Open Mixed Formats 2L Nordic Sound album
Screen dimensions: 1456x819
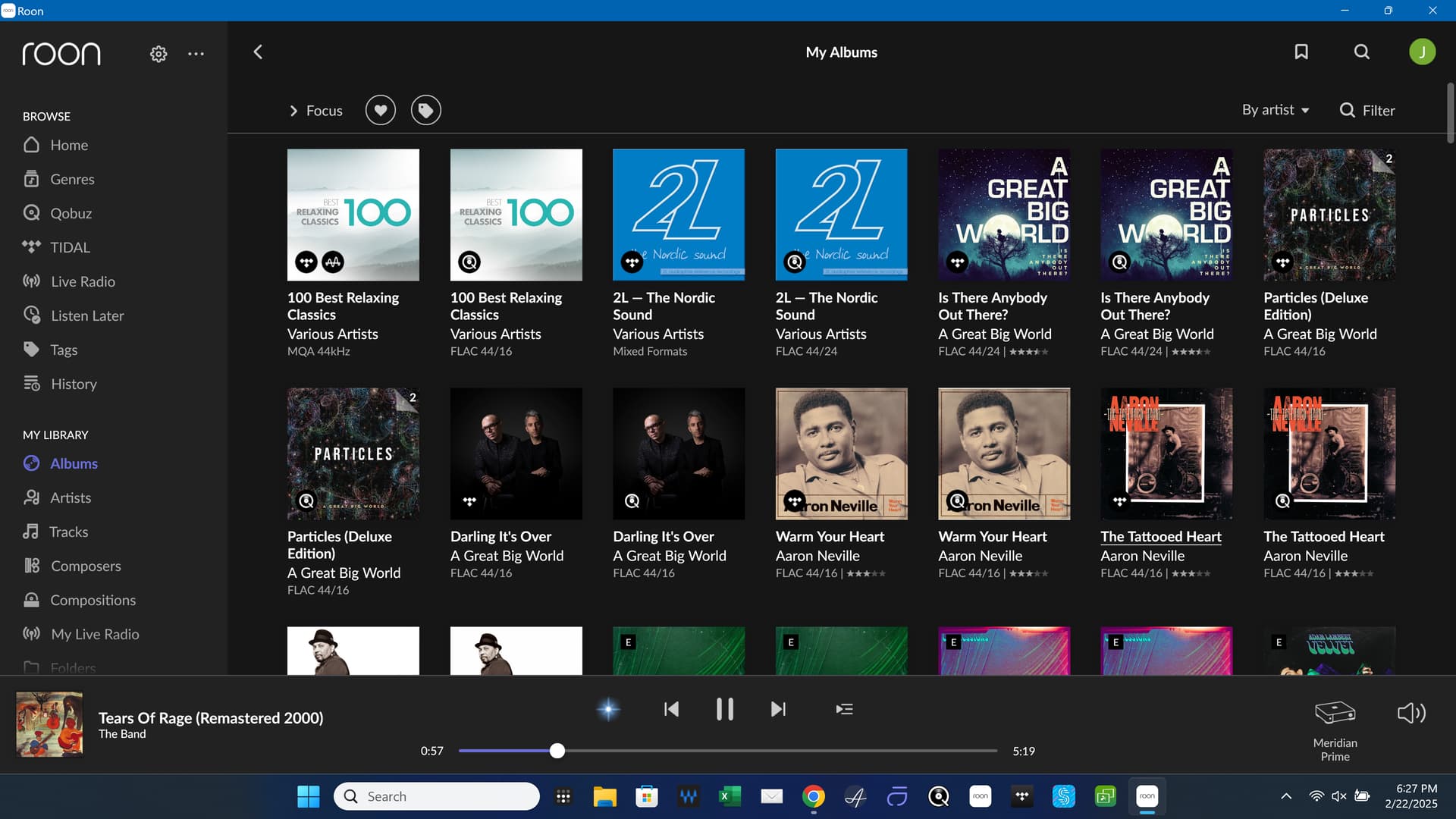point(679,215)
